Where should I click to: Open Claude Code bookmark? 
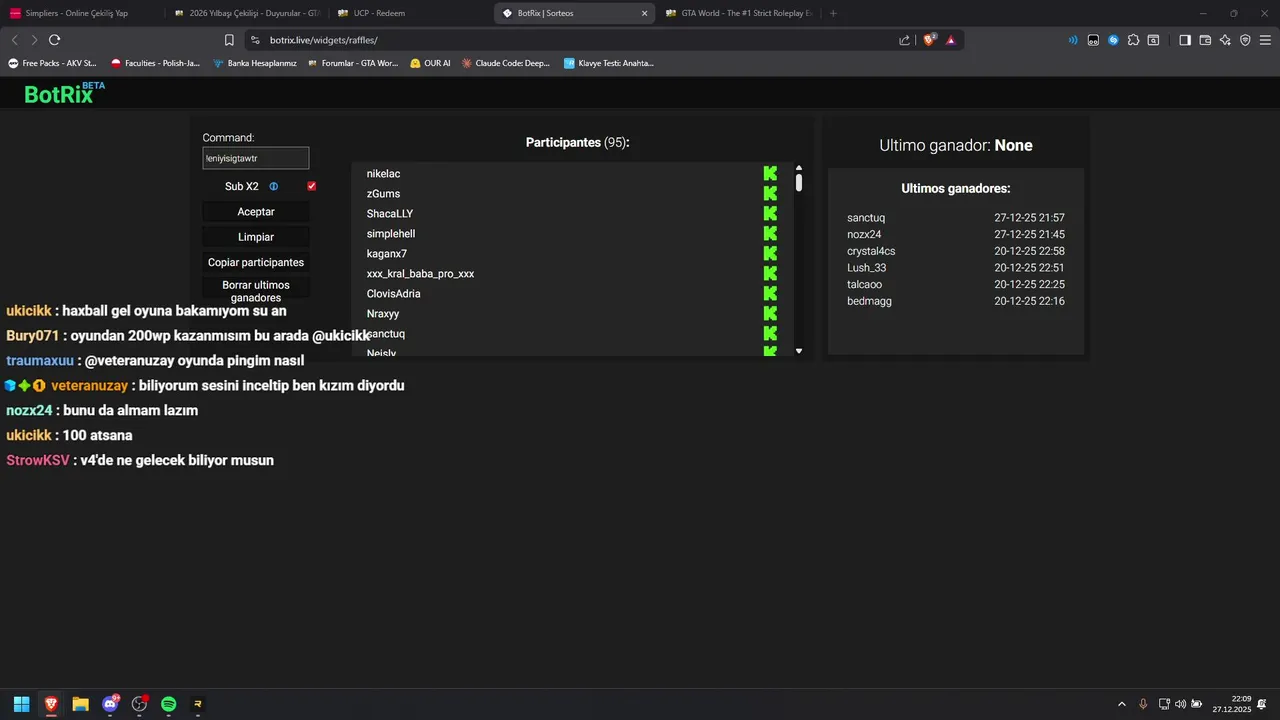[x=506, y=63]
